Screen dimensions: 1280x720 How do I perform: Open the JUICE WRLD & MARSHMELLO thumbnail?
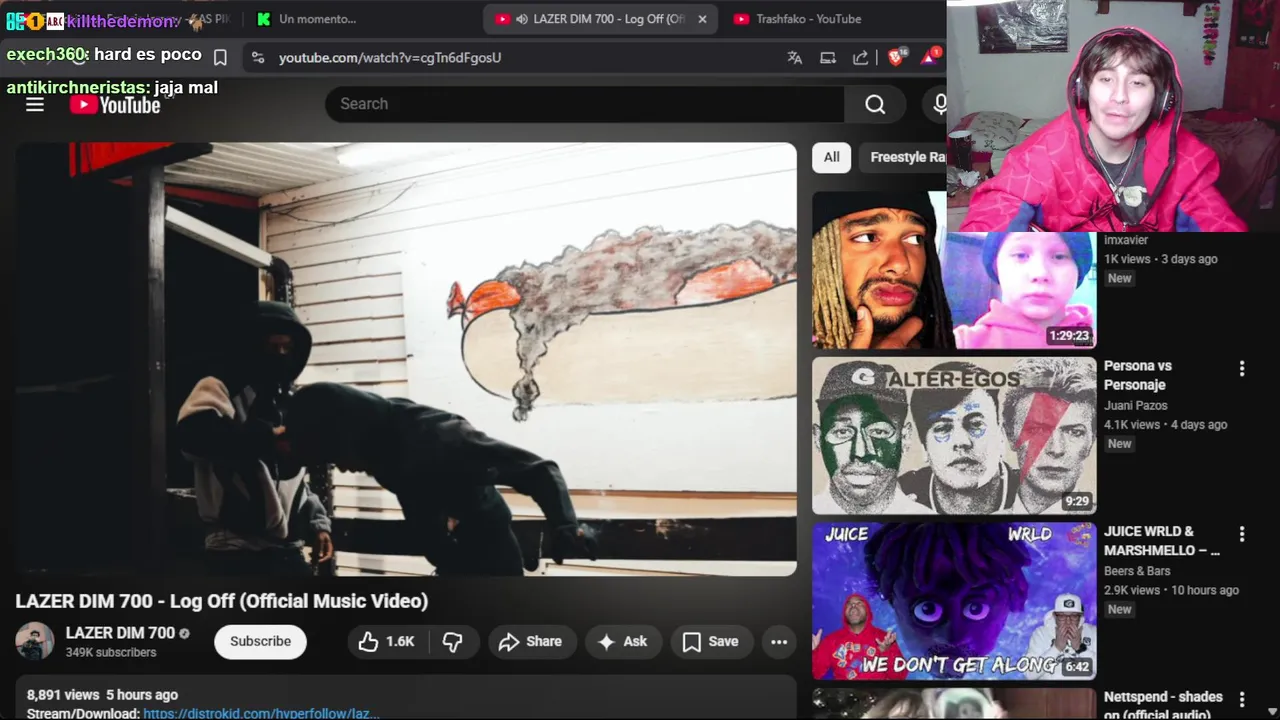coord(954,601)
